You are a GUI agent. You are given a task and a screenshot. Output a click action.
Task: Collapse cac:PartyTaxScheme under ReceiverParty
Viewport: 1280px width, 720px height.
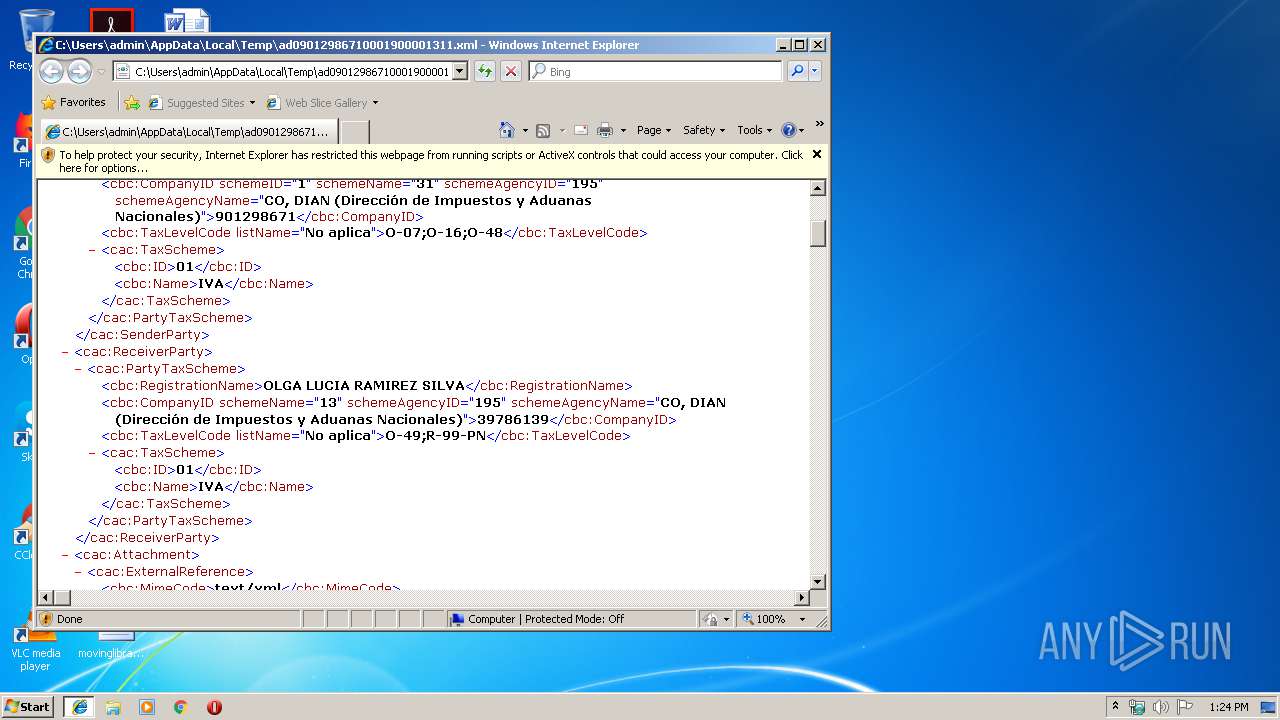pos(79,369)
